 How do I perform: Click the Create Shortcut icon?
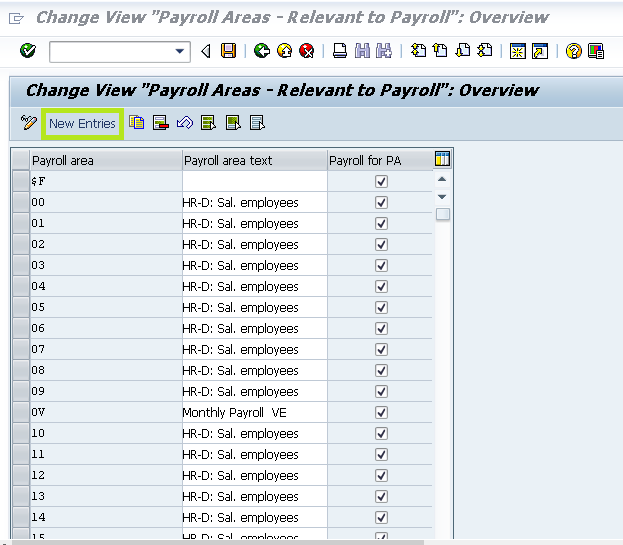[540, 51]
